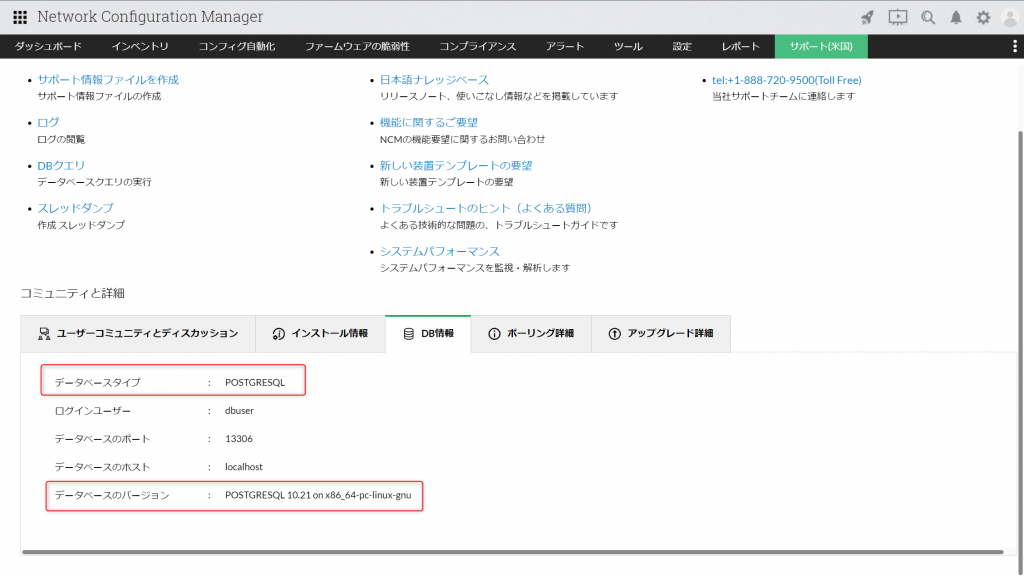Click サポート情報ファイルを作成 link
Viewport: 1024px width, 576px height.
(108, 80)
